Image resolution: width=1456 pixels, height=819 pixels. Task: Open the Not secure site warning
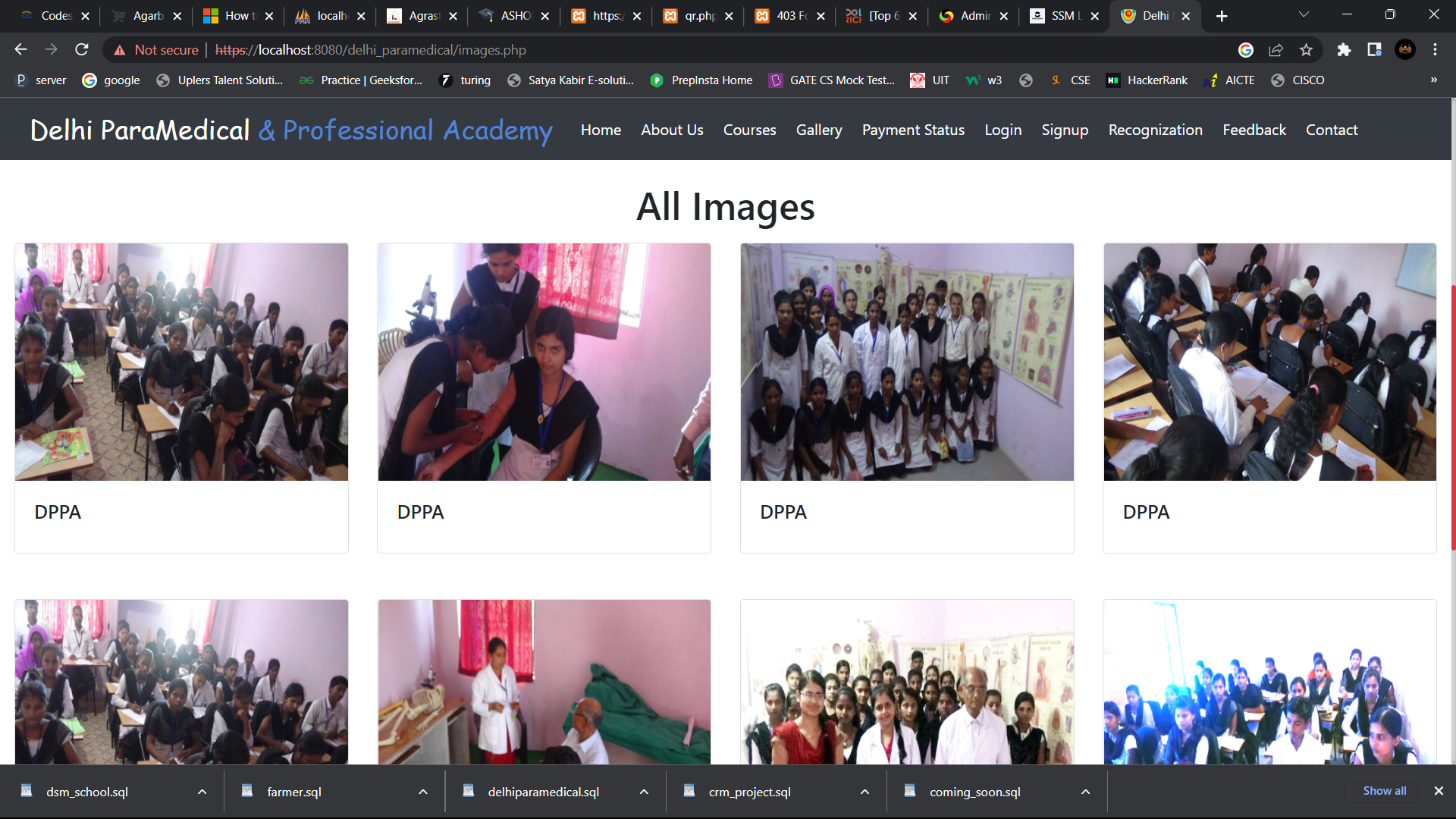coord(155,49)
